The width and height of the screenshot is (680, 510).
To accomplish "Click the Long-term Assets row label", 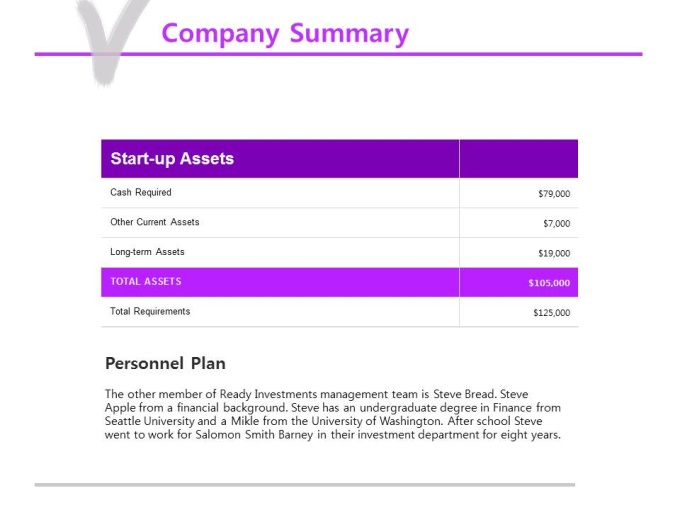I will (x=147, y=252).
